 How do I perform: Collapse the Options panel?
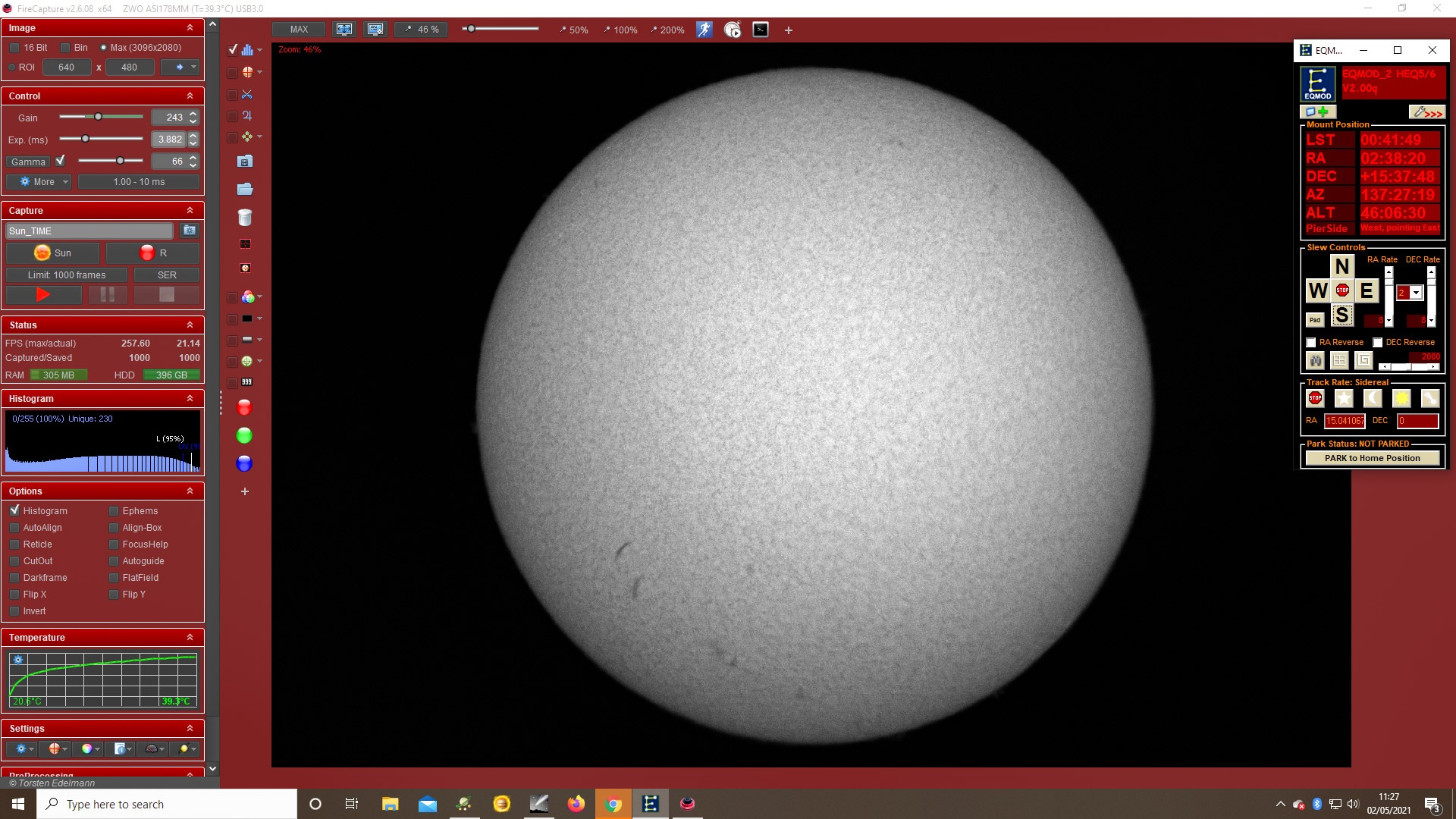190,491
